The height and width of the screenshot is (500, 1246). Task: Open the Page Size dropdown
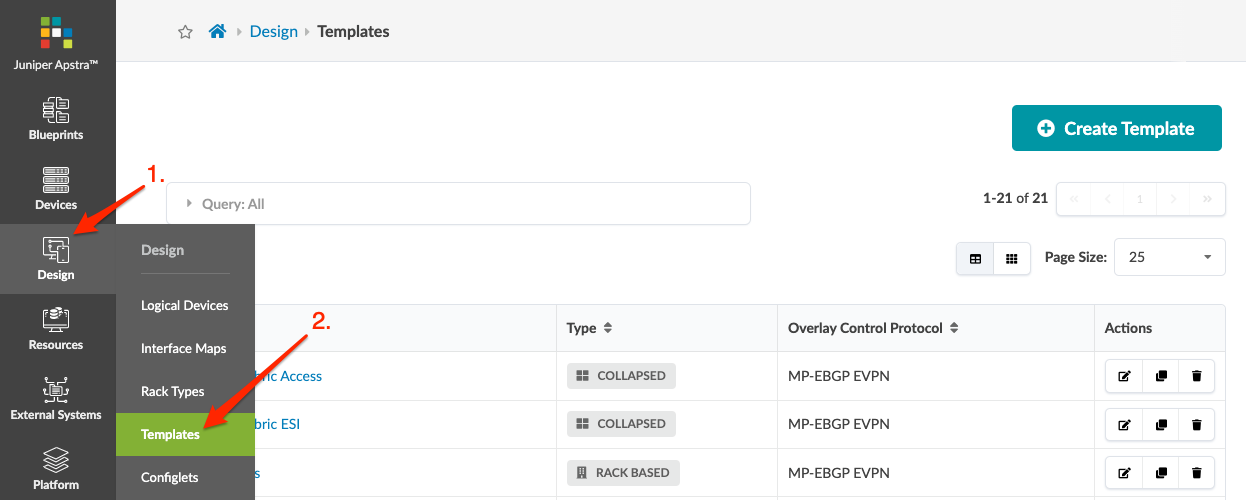(x=1169, y=257)
